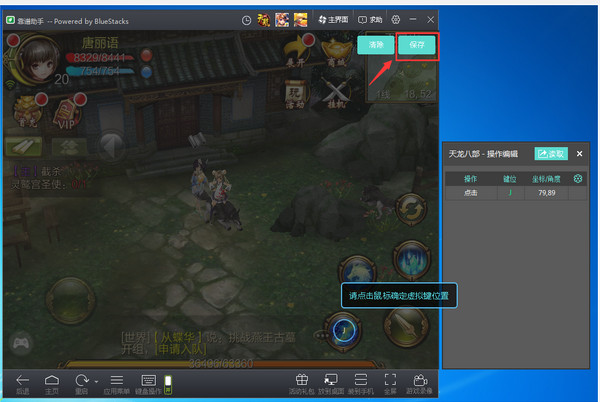The height and width of the screenshot is (402, 600).
Task: Open the clock history icon in title bar
Action: (246, 20)
